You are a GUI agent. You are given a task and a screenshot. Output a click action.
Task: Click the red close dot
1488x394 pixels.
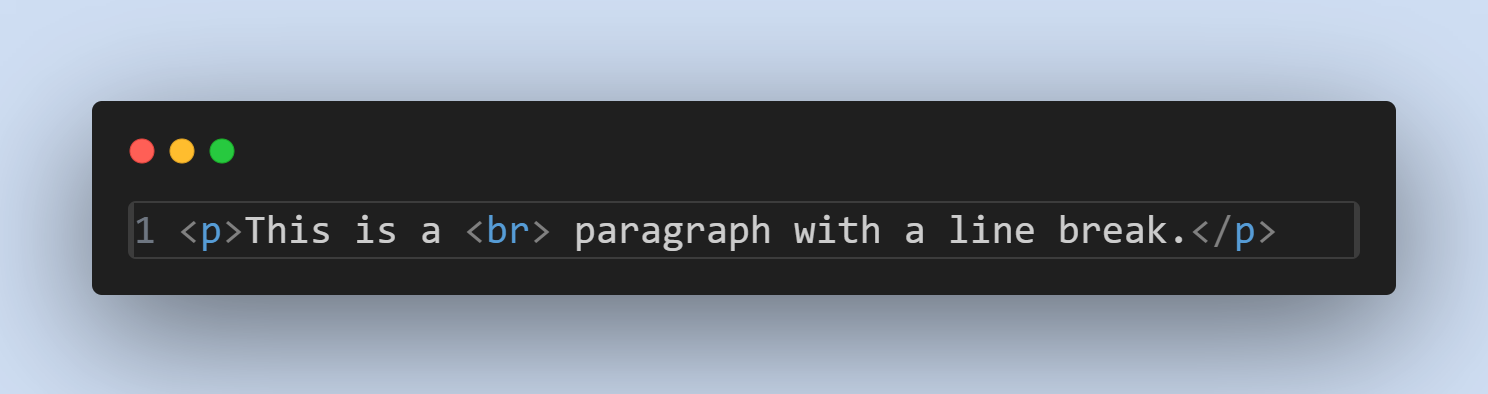pos(142,151)
